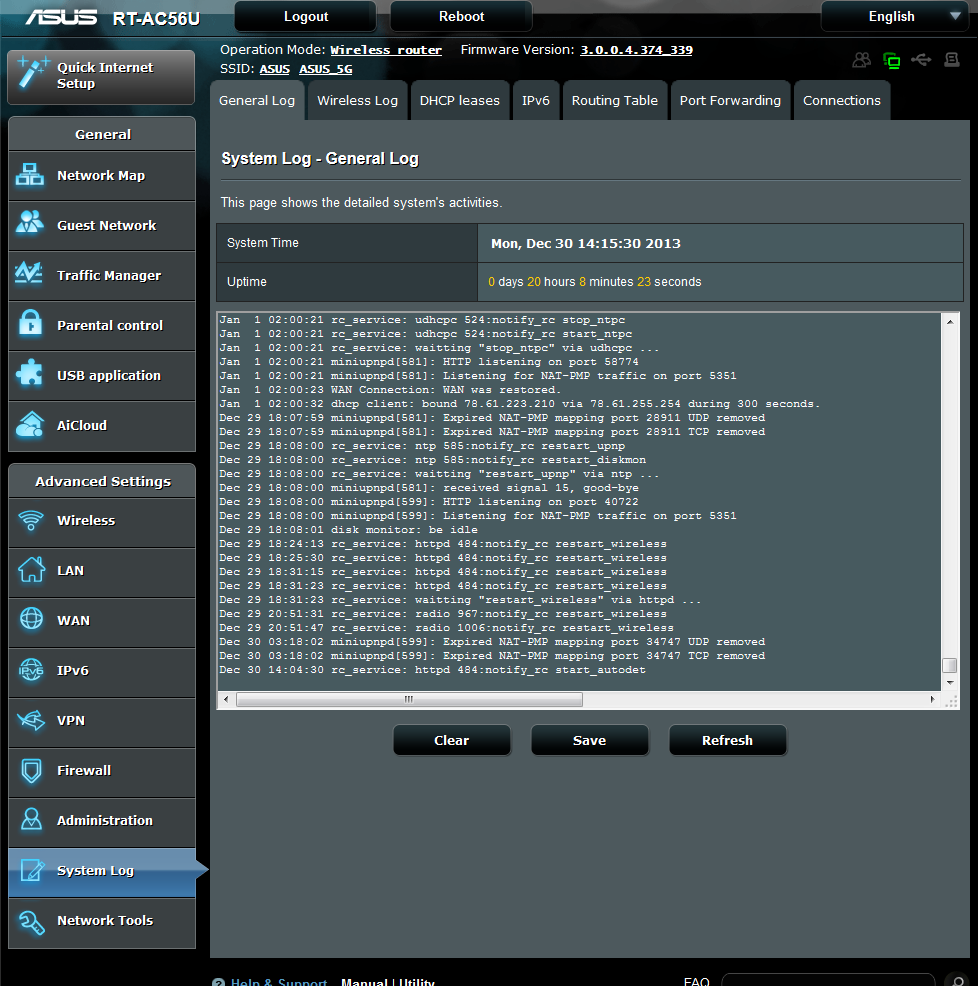Click the ASUS_5G SSID link
The height and width of the screenshot is (986, 978).
(x=326, y=69)
